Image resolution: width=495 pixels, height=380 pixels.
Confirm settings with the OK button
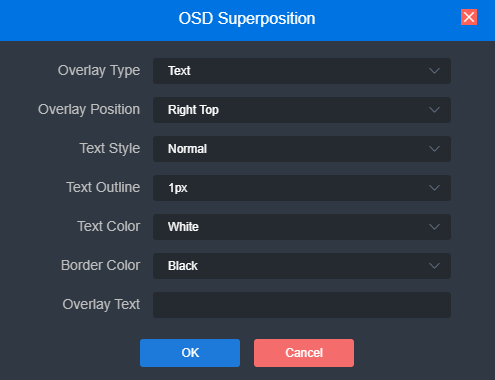click(190, 353)
